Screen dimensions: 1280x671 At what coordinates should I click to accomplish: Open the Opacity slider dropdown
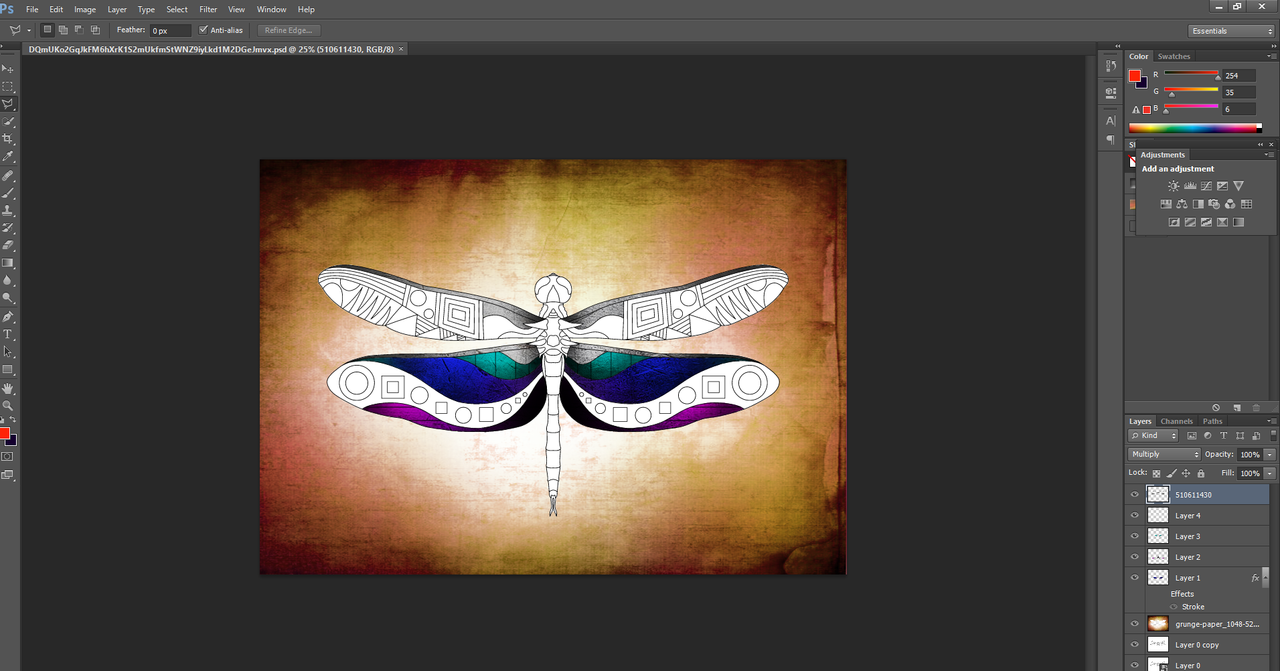(x=1270, y=454)
